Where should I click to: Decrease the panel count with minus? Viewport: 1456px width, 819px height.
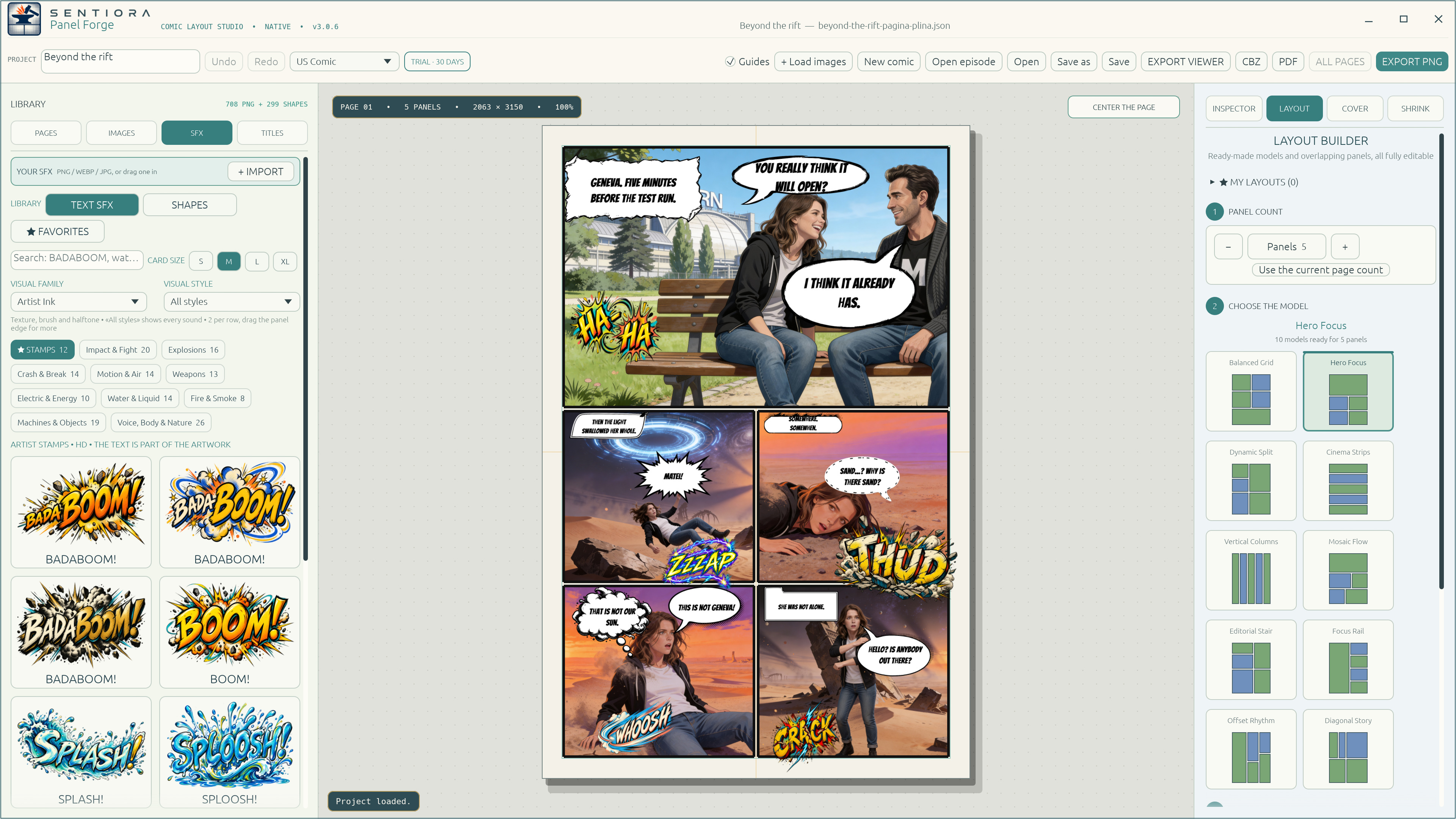[x=1228, y=246]
